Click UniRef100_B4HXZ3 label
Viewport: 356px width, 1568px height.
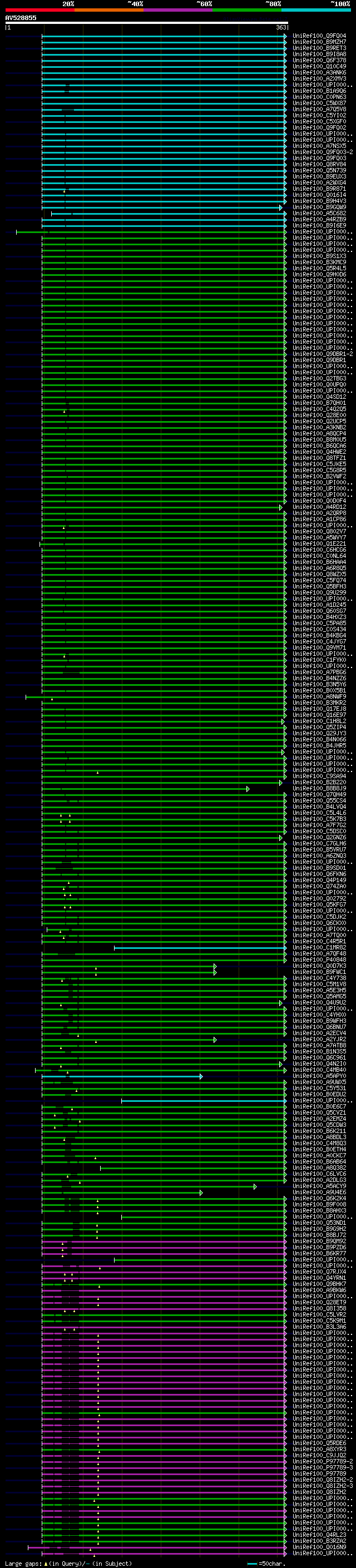tap(319, 617)
